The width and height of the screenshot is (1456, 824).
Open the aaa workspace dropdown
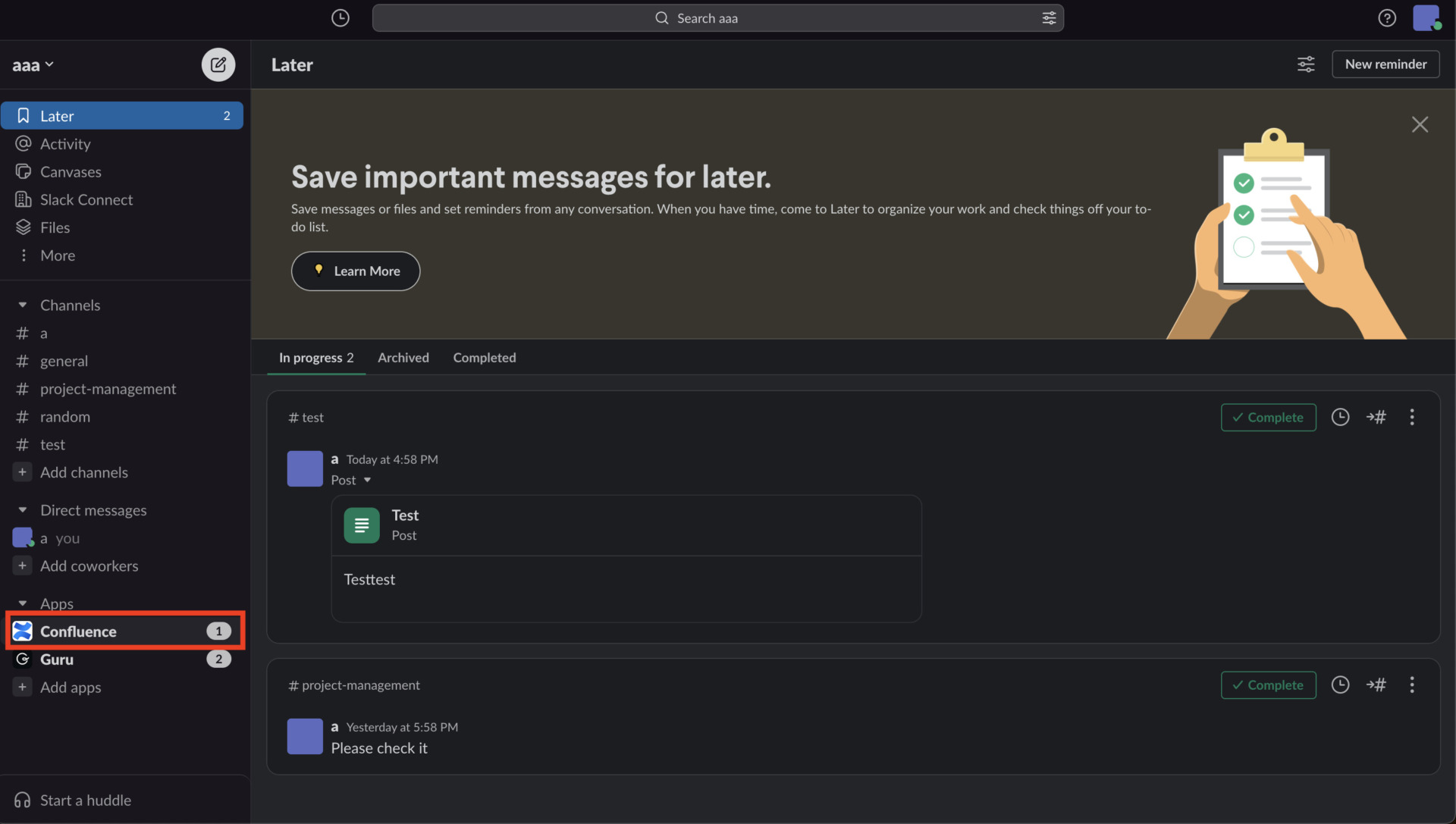point(33,64)
